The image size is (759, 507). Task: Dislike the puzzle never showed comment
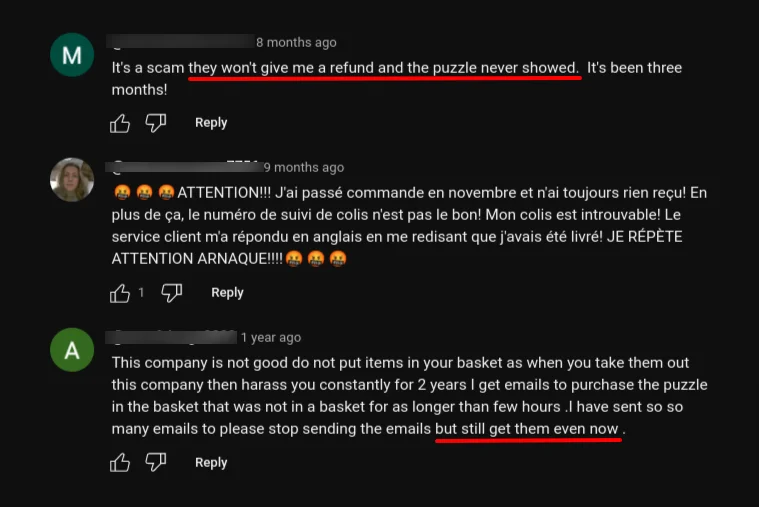click(156, 123)
